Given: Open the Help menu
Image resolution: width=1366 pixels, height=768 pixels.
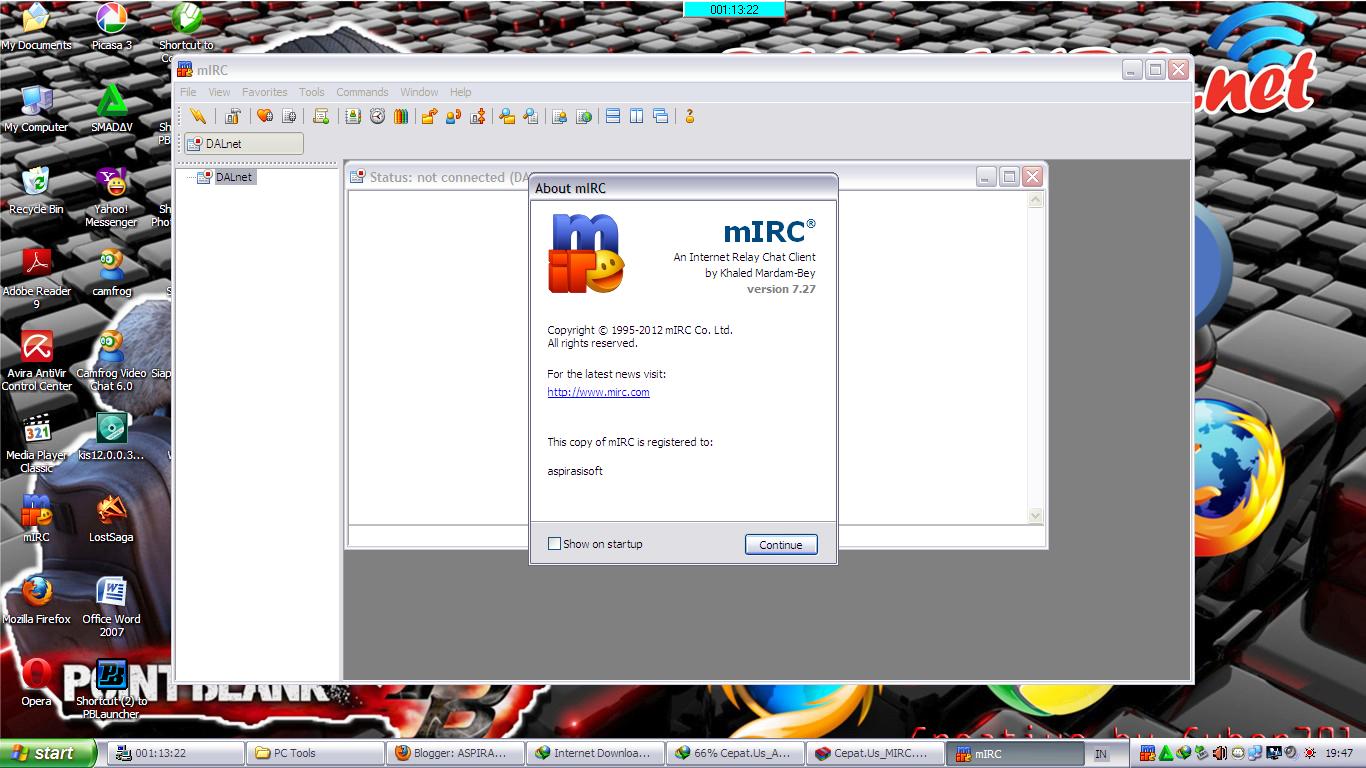Looking at the screenshot, I should (460, 92).
